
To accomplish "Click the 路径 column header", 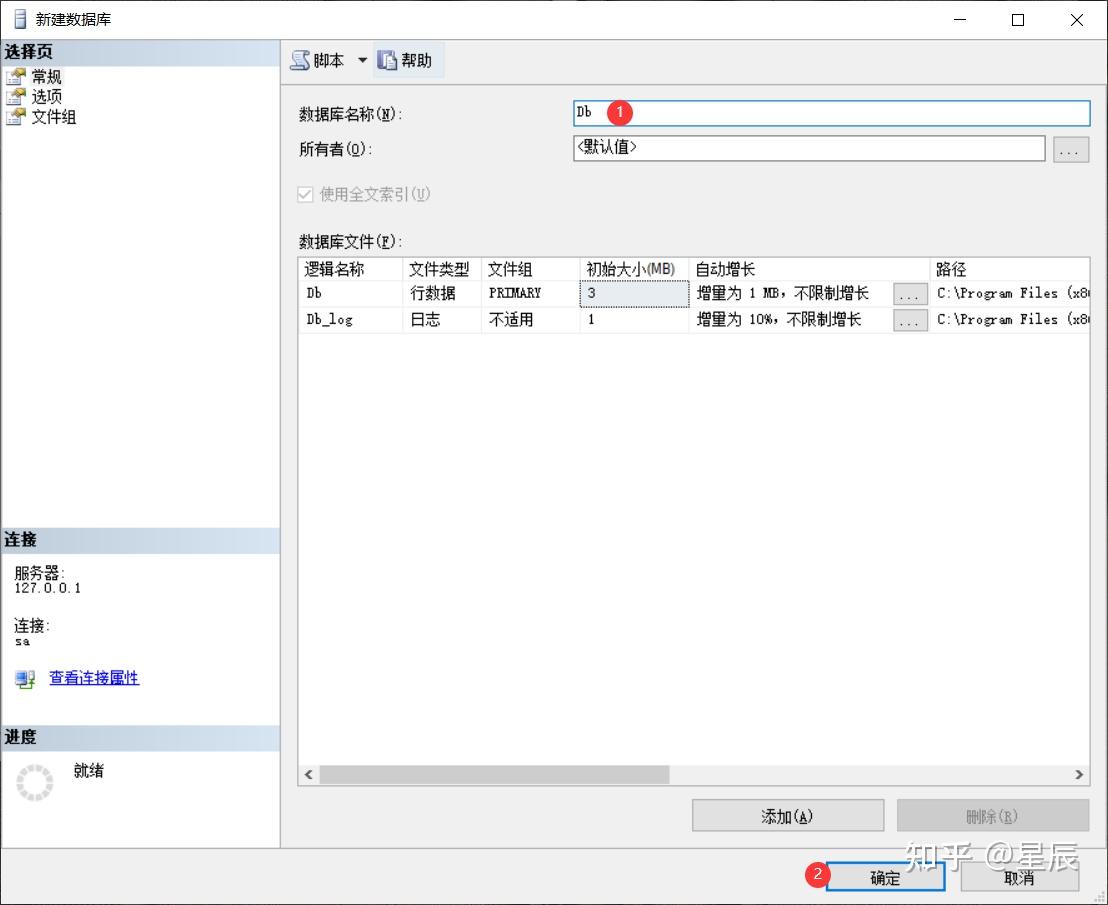I will tap(1010, 269).
